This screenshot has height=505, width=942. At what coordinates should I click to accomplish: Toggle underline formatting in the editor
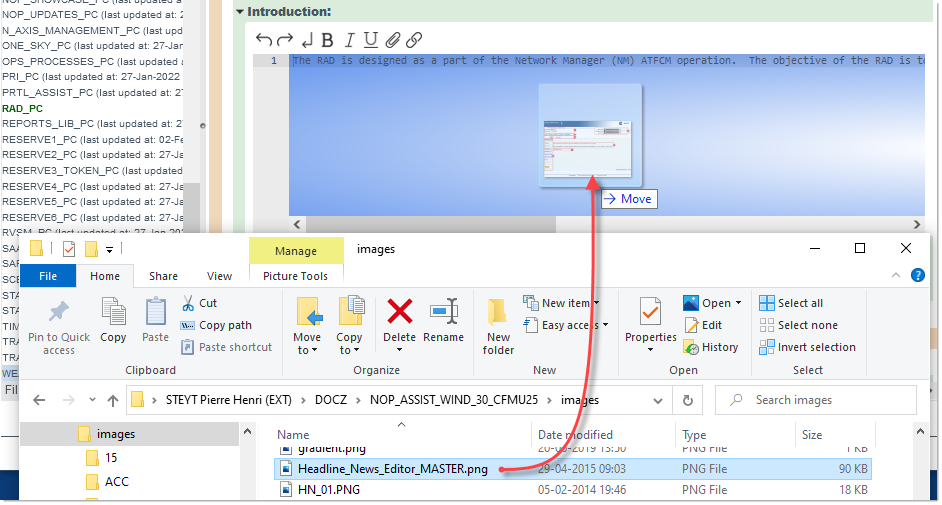[370, 40]
